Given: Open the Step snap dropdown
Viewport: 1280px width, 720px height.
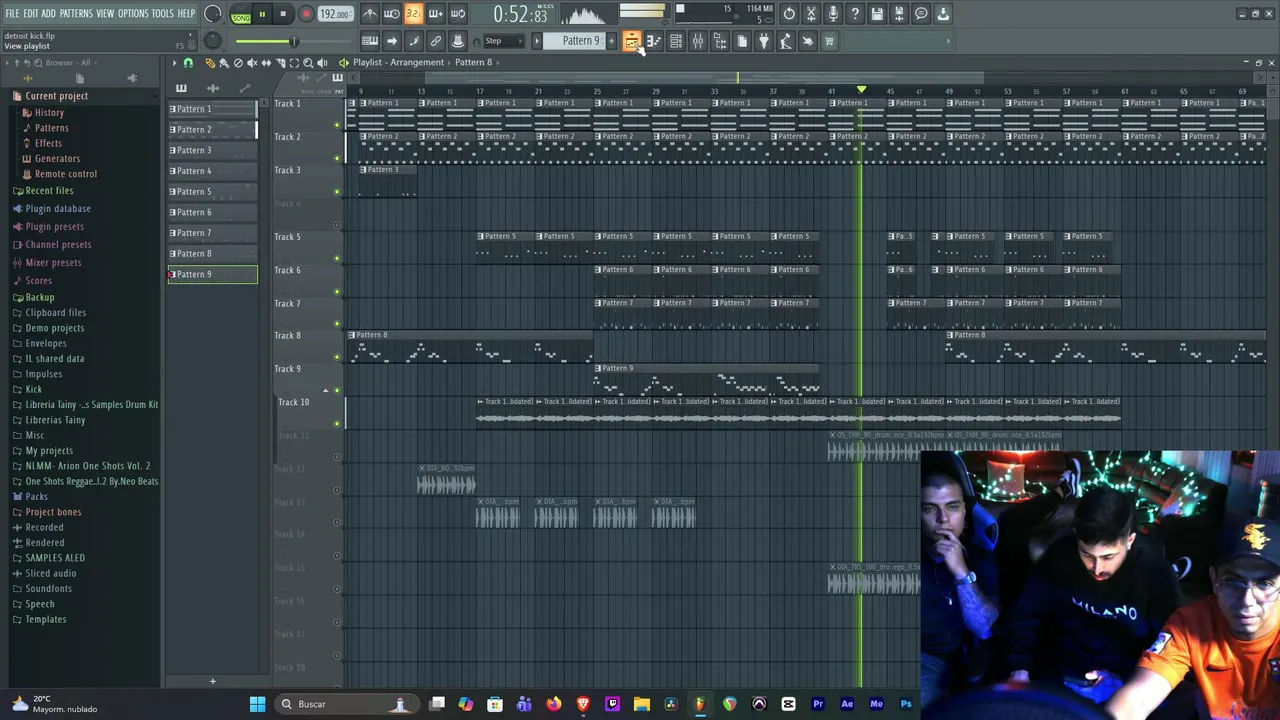Looking at the screenshot, I should [502, 41].
